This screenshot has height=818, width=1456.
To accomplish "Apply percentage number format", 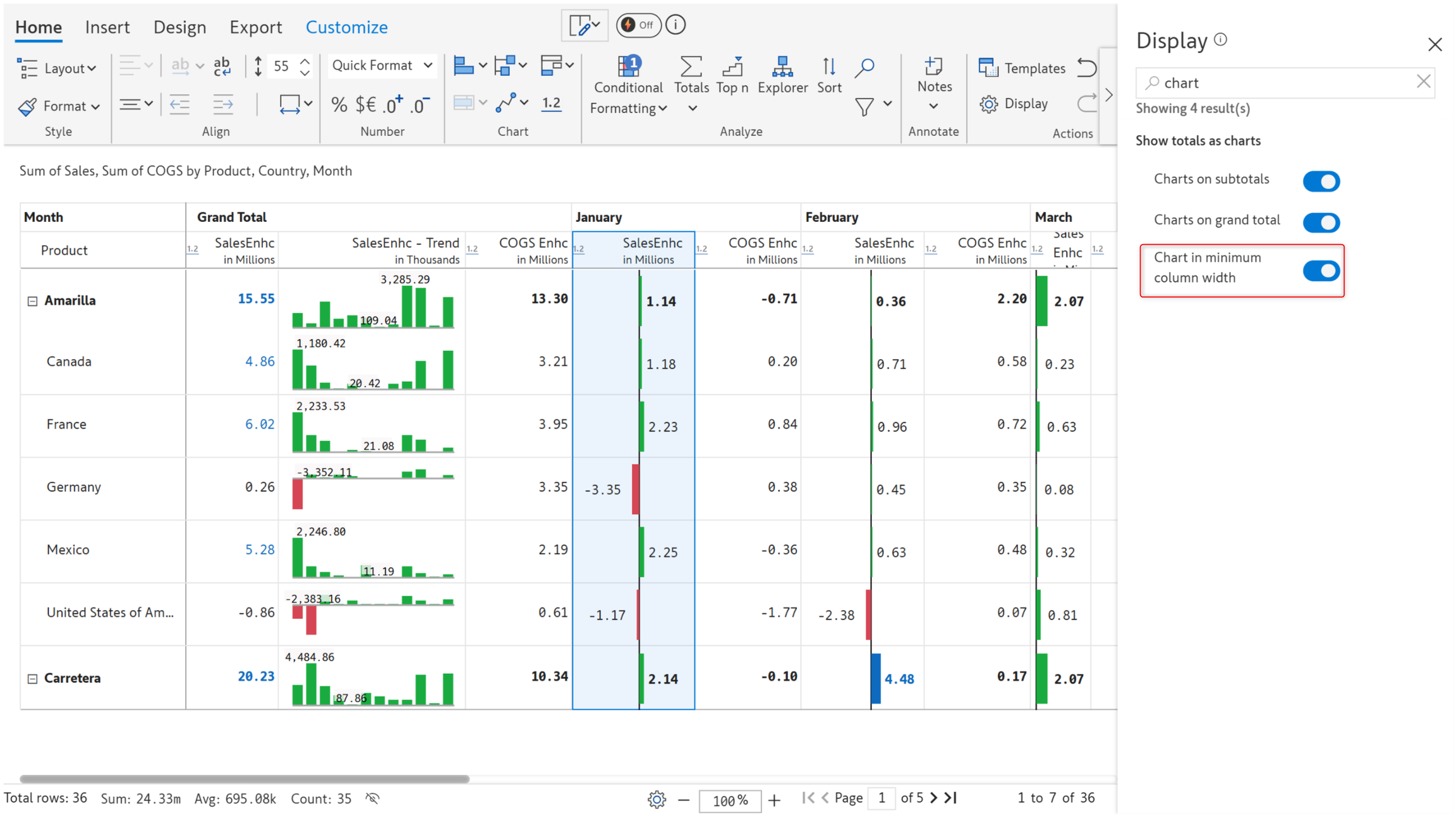I will tap(339, 104).
